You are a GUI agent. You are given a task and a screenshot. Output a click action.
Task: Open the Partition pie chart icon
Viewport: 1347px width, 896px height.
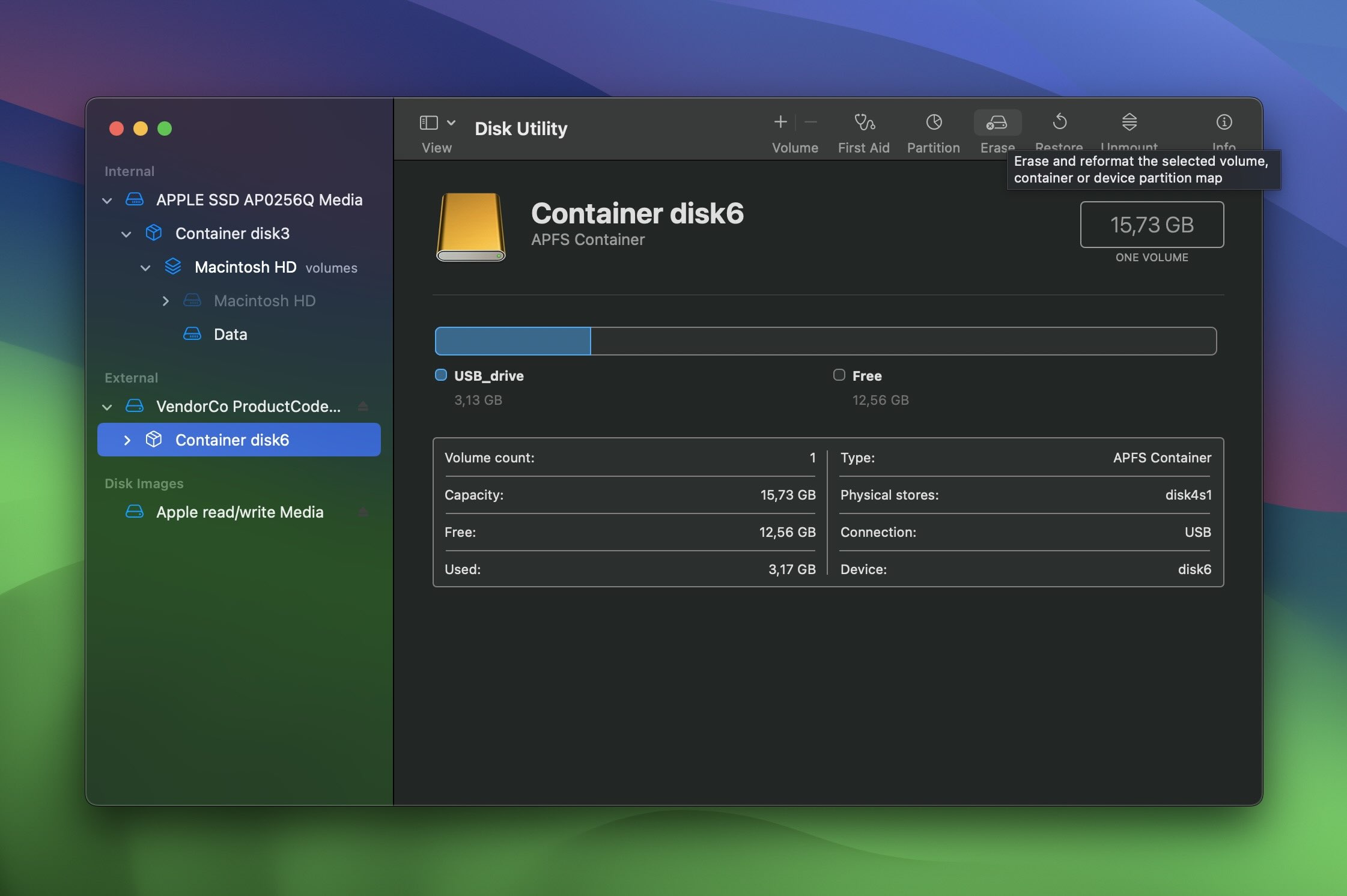coord(934,123)
